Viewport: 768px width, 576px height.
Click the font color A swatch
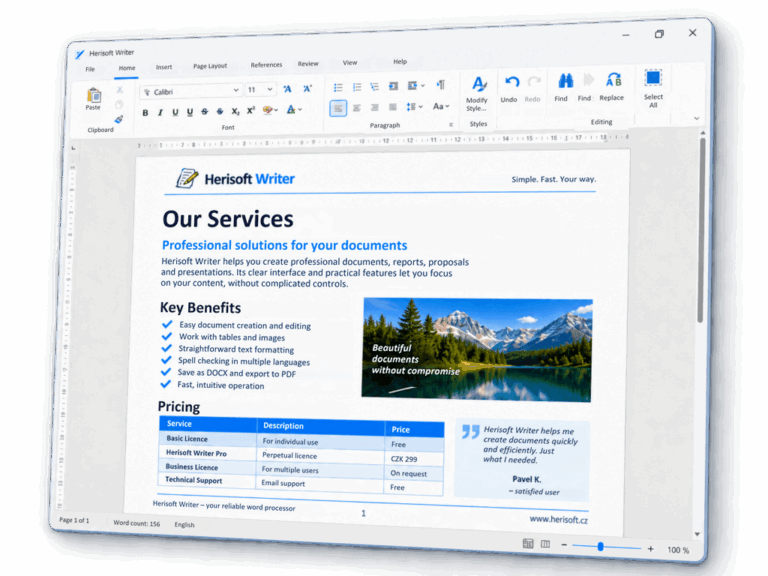291,109
